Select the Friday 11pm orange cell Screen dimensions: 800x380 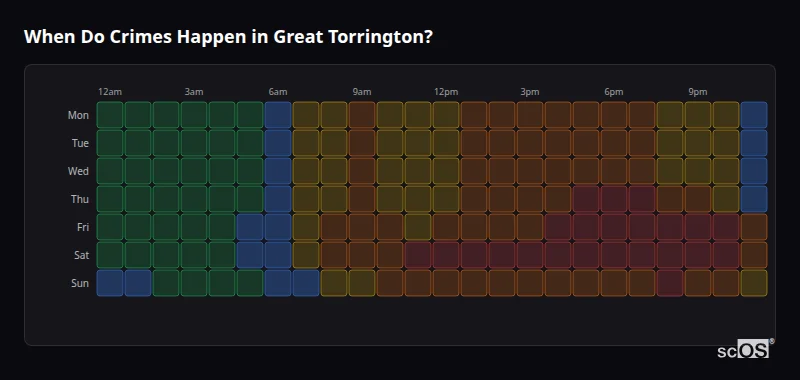754,227
